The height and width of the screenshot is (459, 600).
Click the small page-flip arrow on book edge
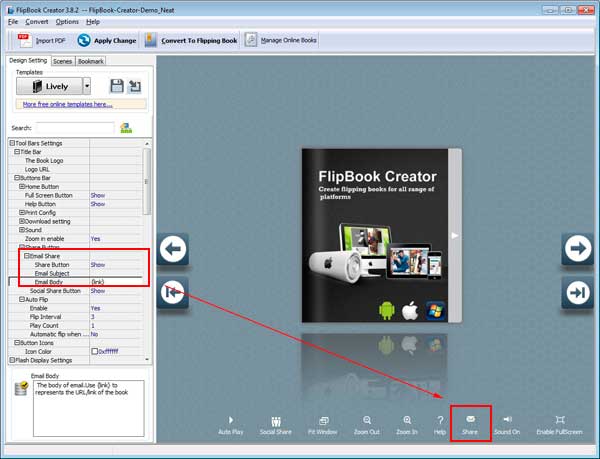455,236
